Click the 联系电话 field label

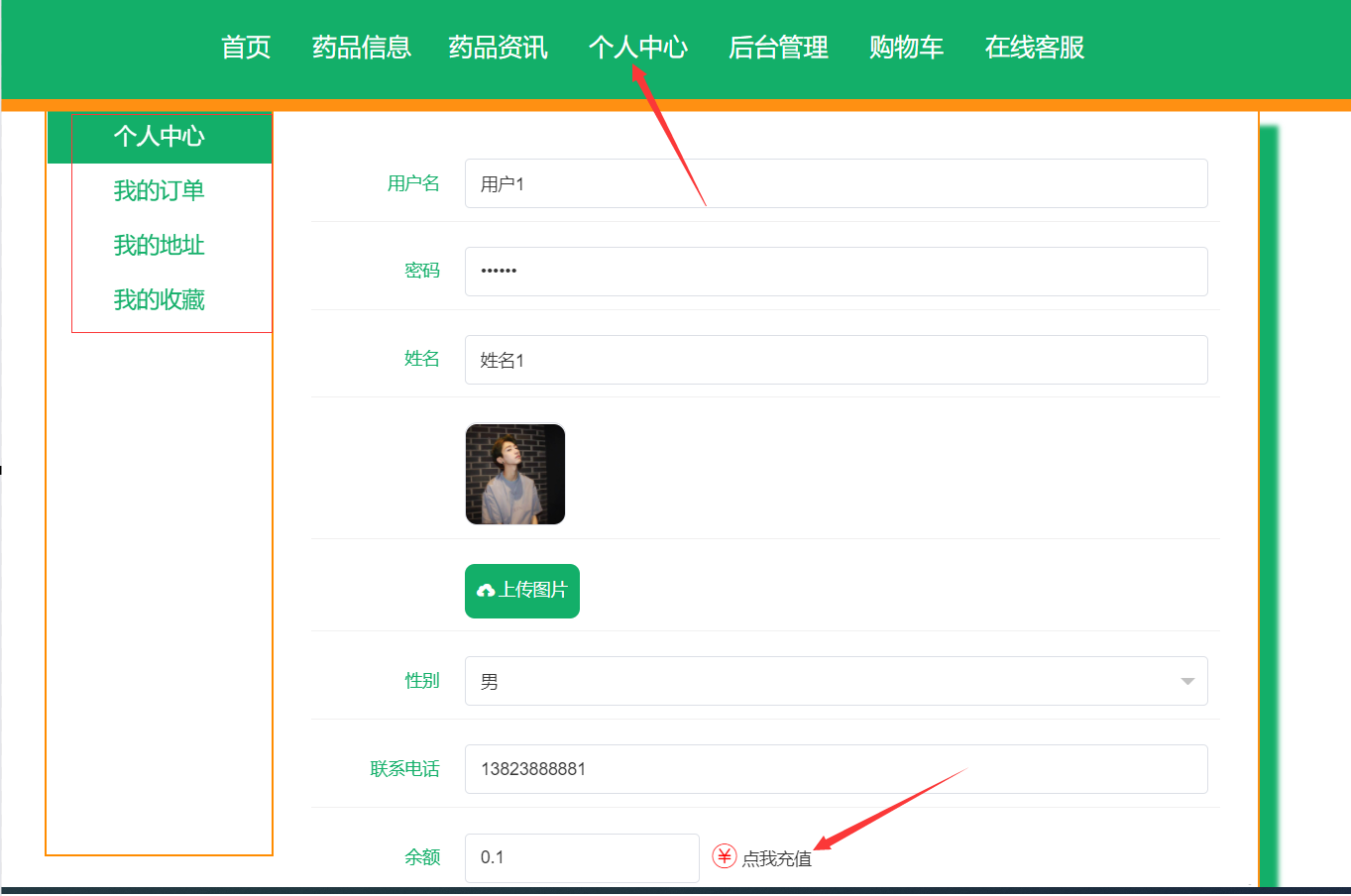pyautogui.click(x=404, y=769)
